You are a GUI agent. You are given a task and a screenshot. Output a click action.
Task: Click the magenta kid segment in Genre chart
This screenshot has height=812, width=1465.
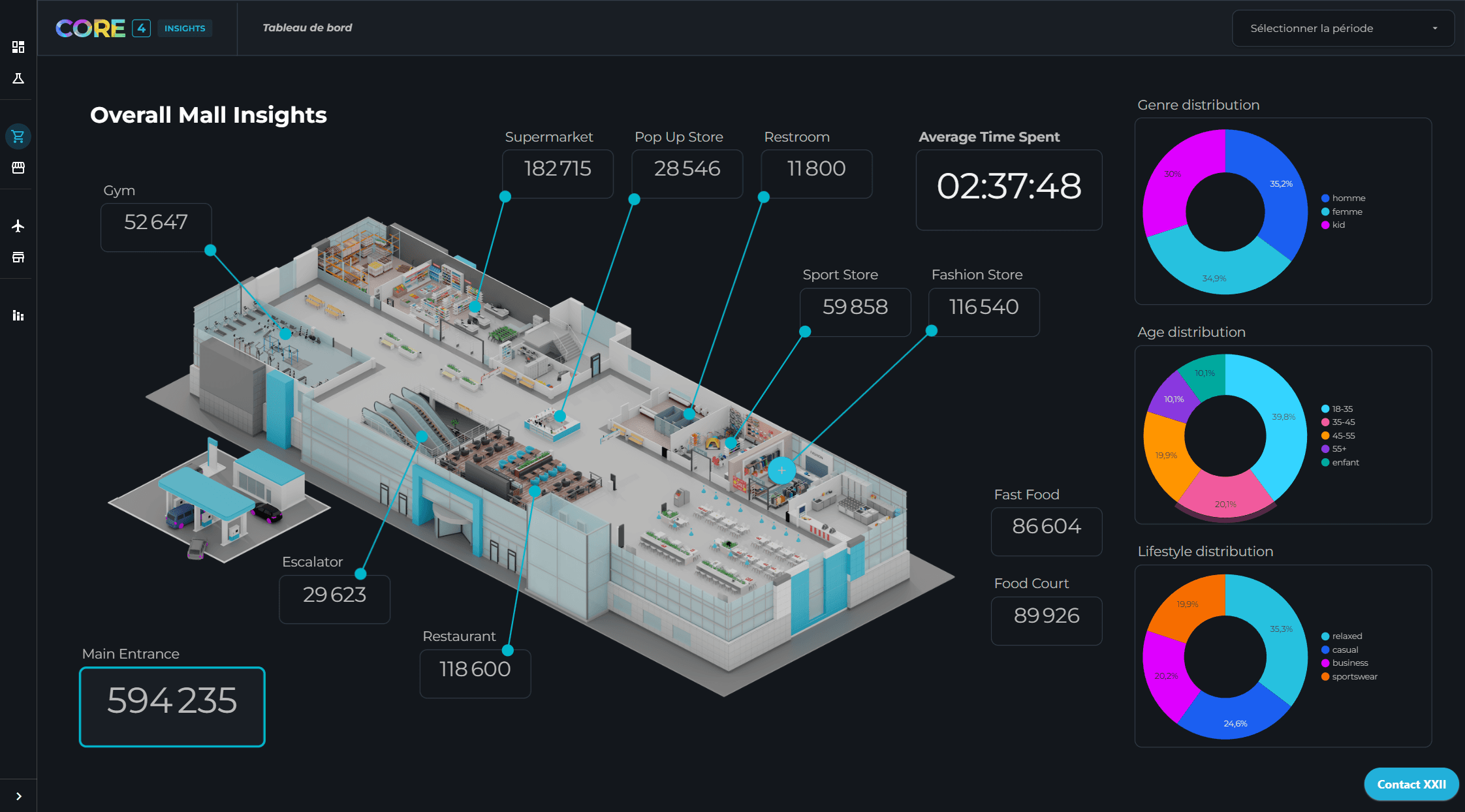[x=1175, y=176]
